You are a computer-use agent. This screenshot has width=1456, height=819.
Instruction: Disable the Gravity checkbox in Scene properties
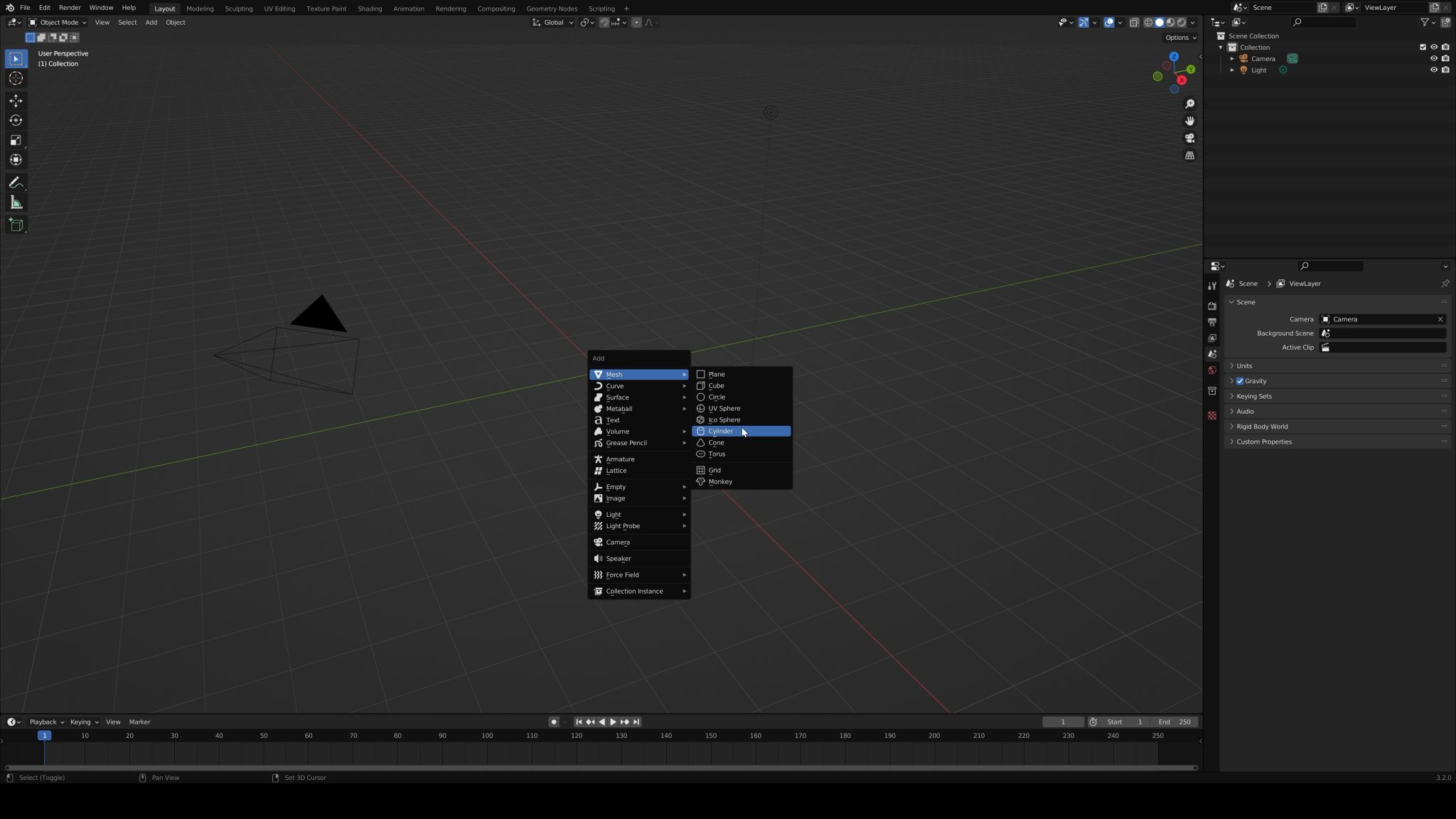(1241, 380)
